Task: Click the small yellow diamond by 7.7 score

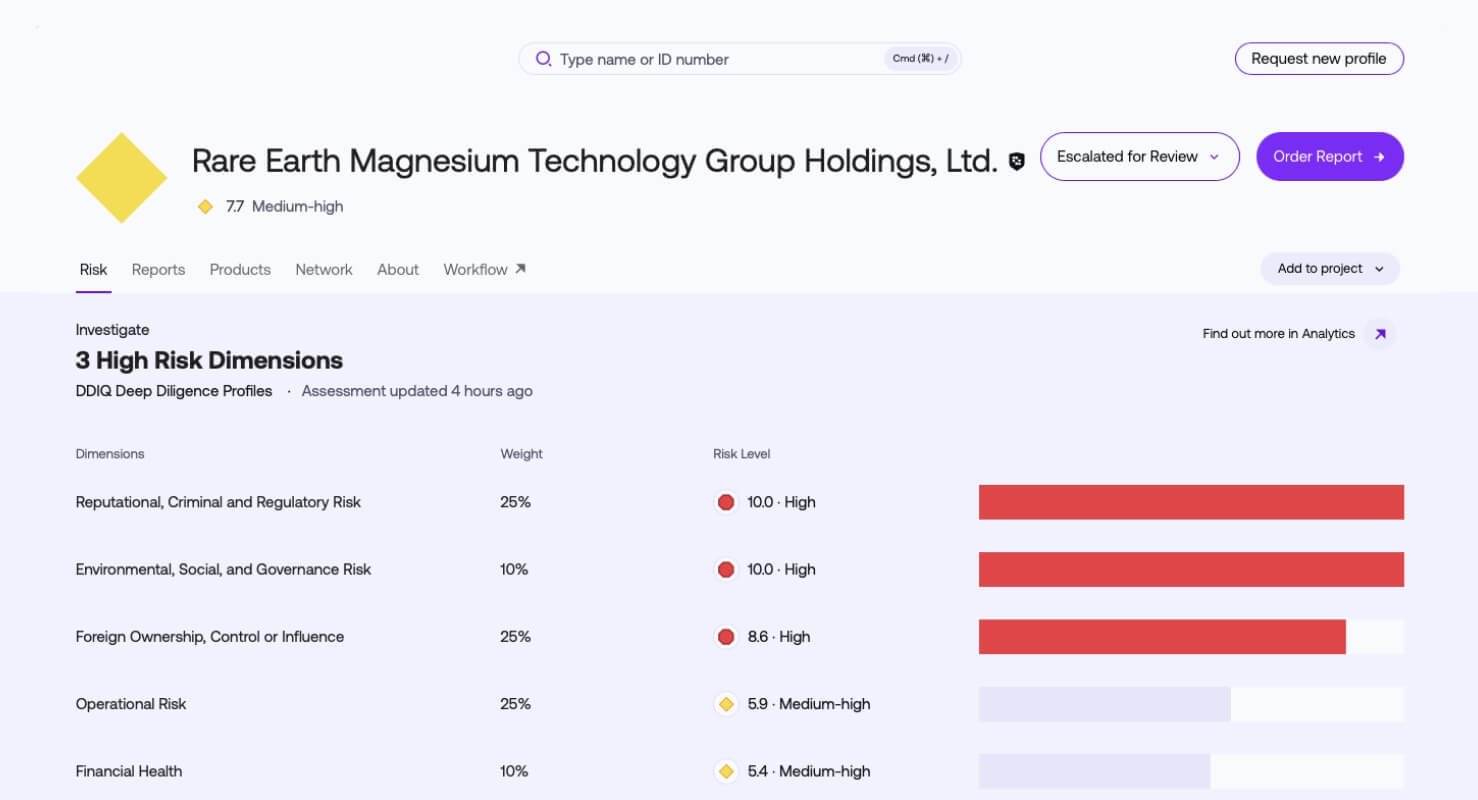Action: click(x=205, y=207)
